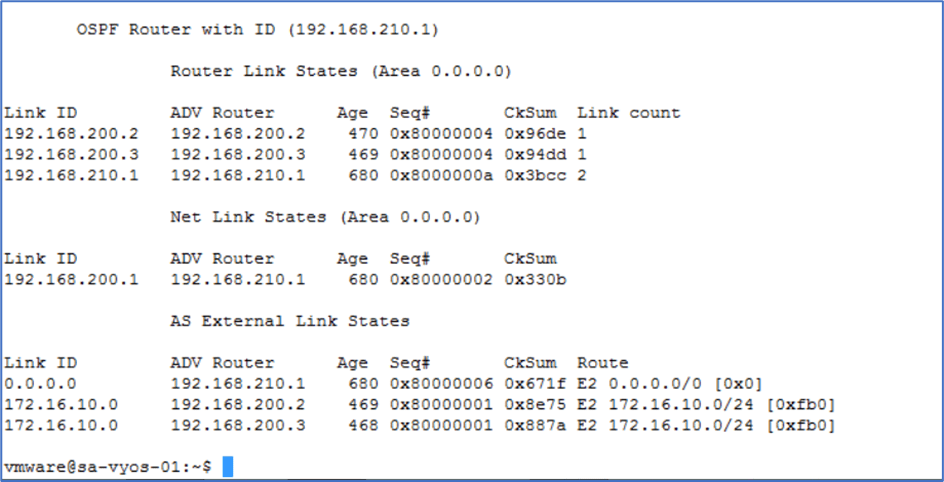This screenshot has width=944, height=482.
Task: Click the Link count column header
Action: pos(628,113)
